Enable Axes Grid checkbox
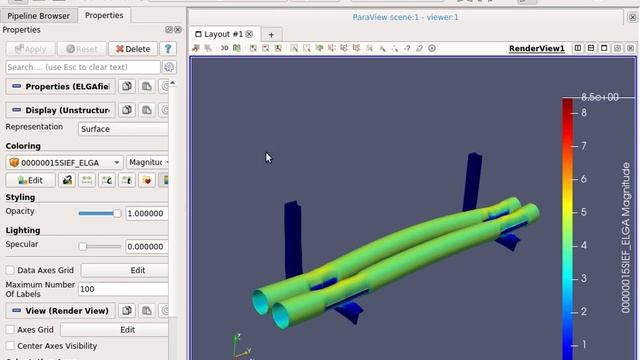Image resolution: width=640 pixels, height=360 pixels. (x=10, y=329)
